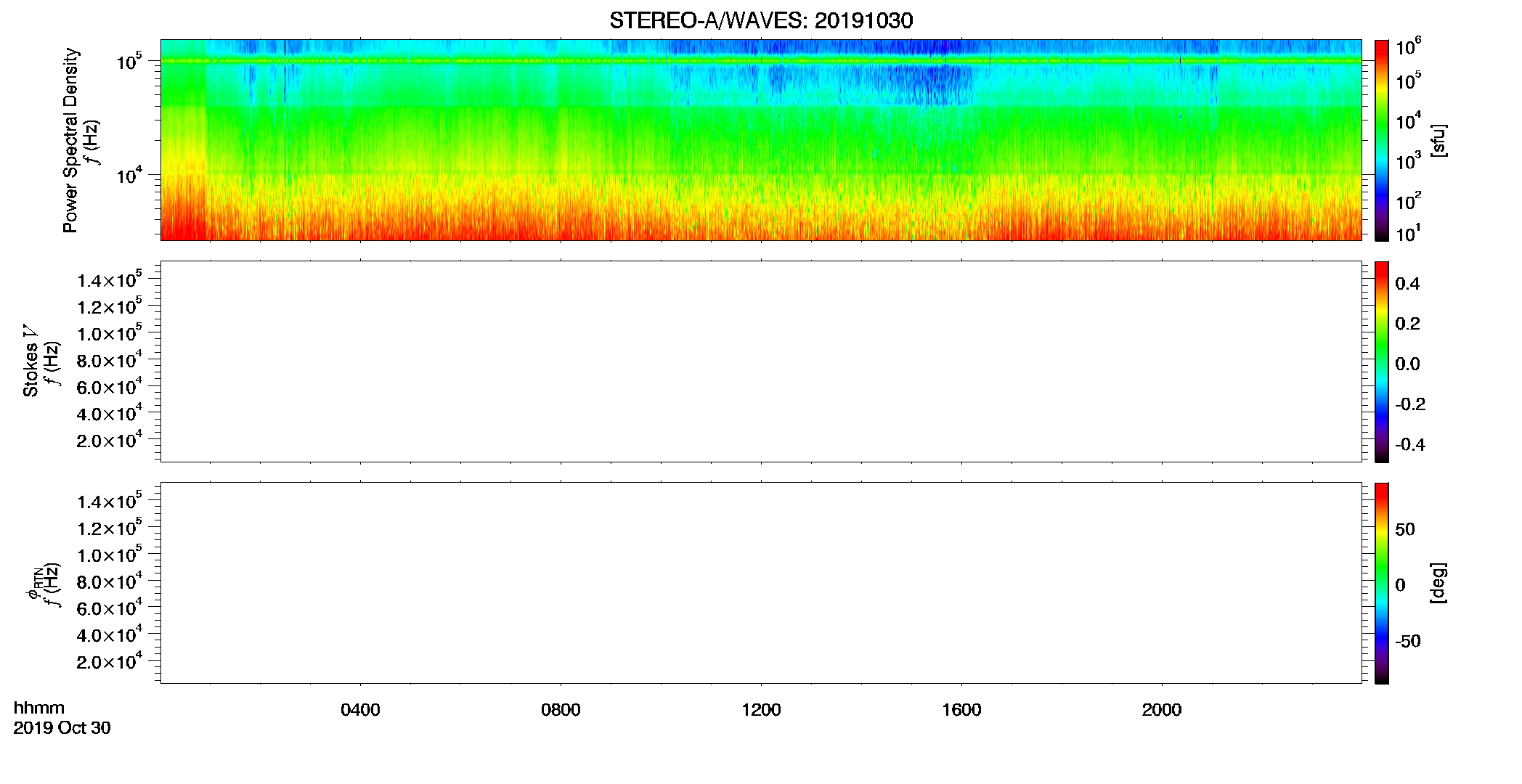Image resolution: width=1522 pixels, height=784 pixels.
Task: Click the -50 label on degree colorbar
Action: click(1408, 641)
